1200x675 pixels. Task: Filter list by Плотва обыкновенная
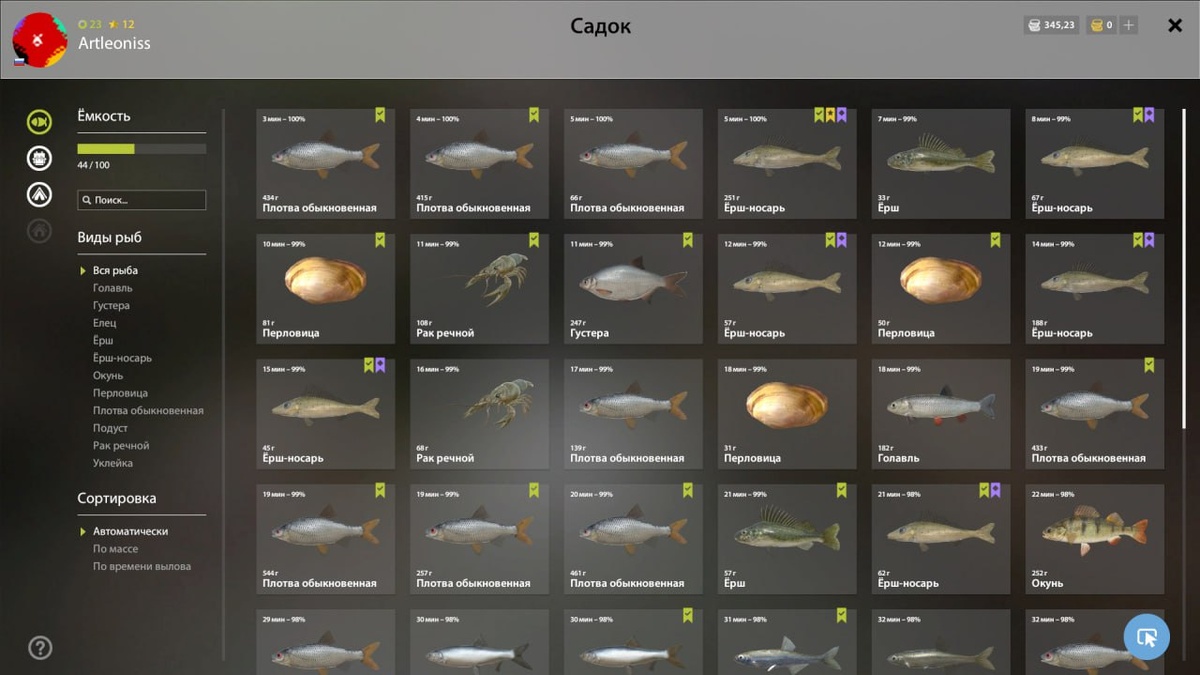pos(148,410)
